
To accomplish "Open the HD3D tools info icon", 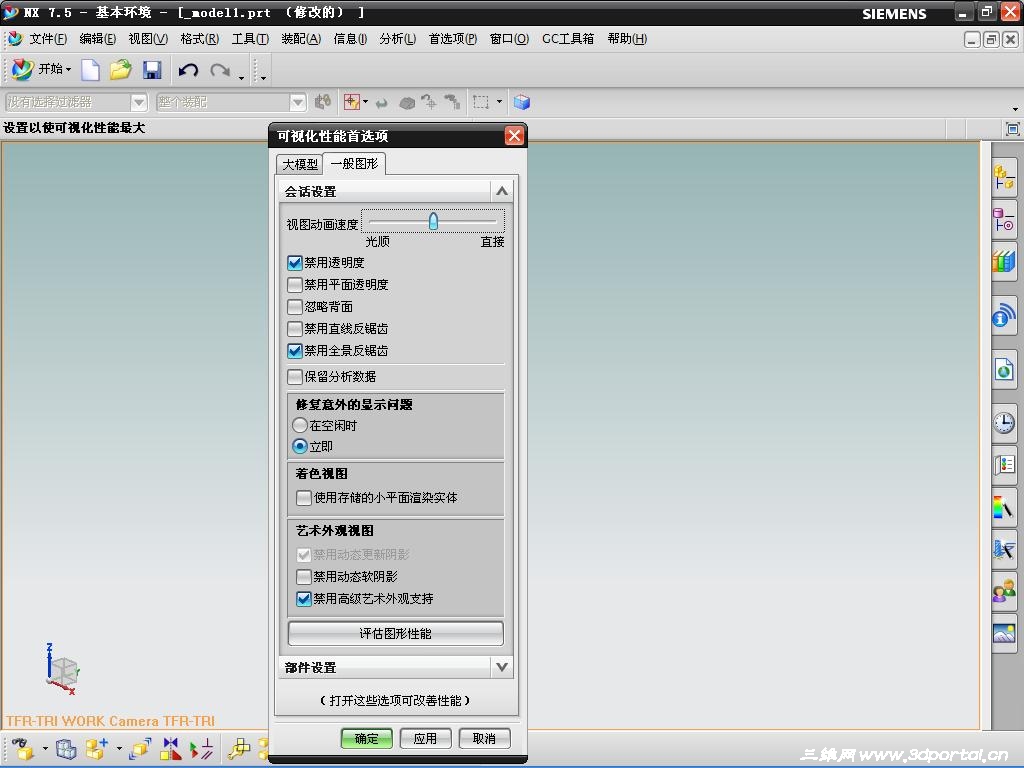I will [x=1004, y=316].
